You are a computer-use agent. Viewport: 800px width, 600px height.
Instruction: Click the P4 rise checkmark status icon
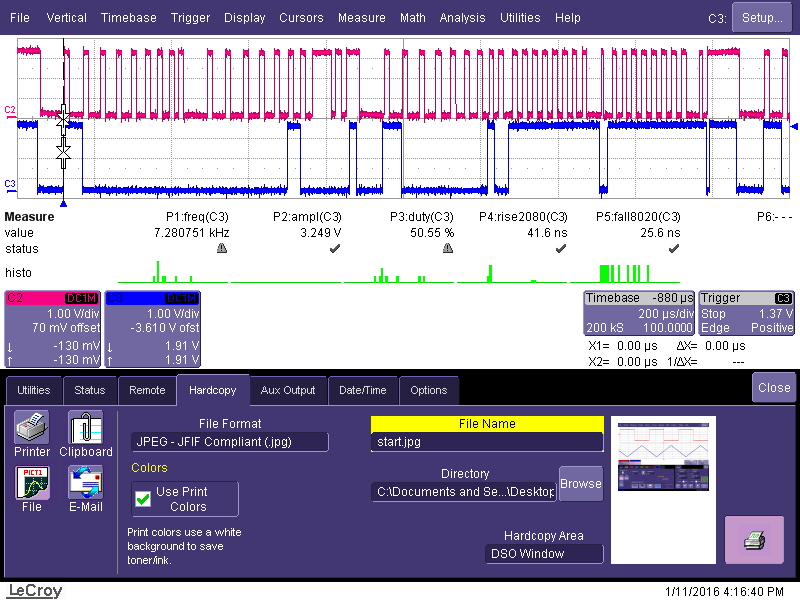point(561,248)
